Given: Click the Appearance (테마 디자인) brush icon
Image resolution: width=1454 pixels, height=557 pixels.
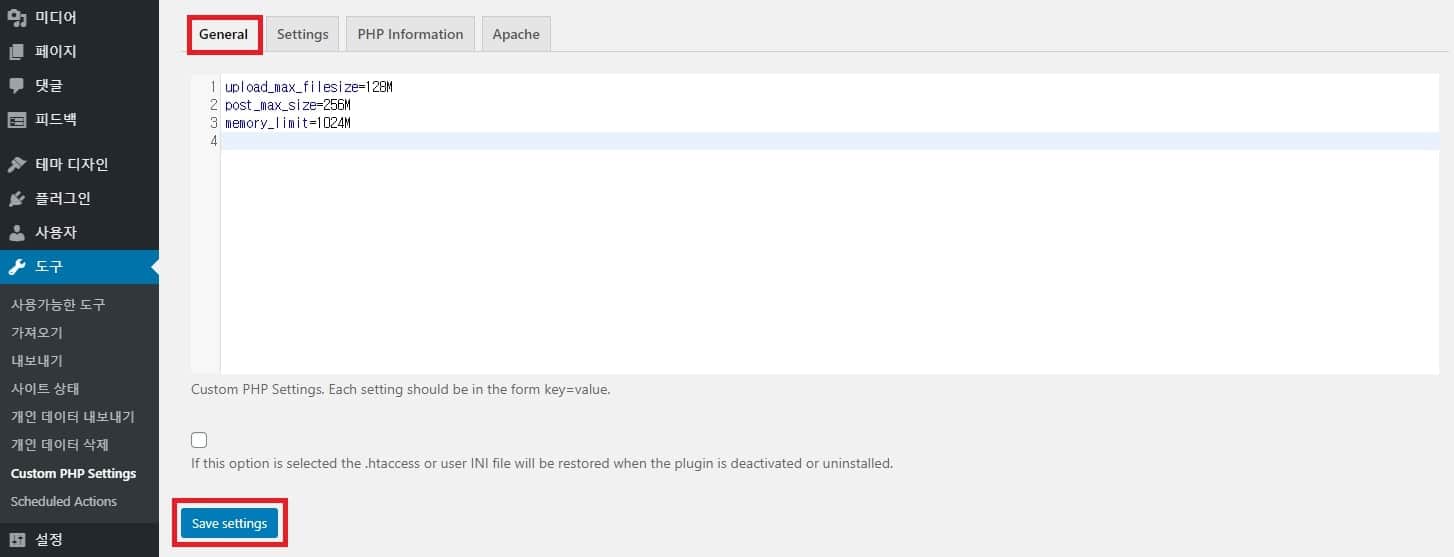Looking at the screenshot, I should coord(17,164).
